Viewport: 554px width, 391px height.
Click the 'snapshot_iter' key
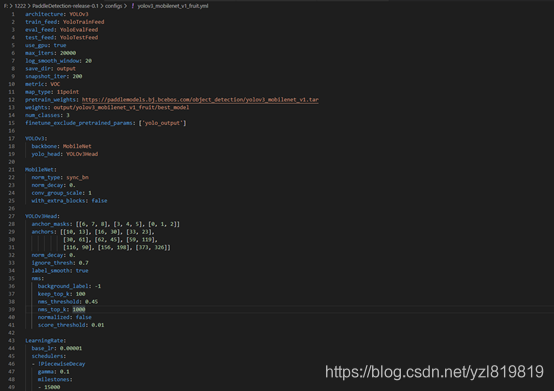(x=46, y=76)
